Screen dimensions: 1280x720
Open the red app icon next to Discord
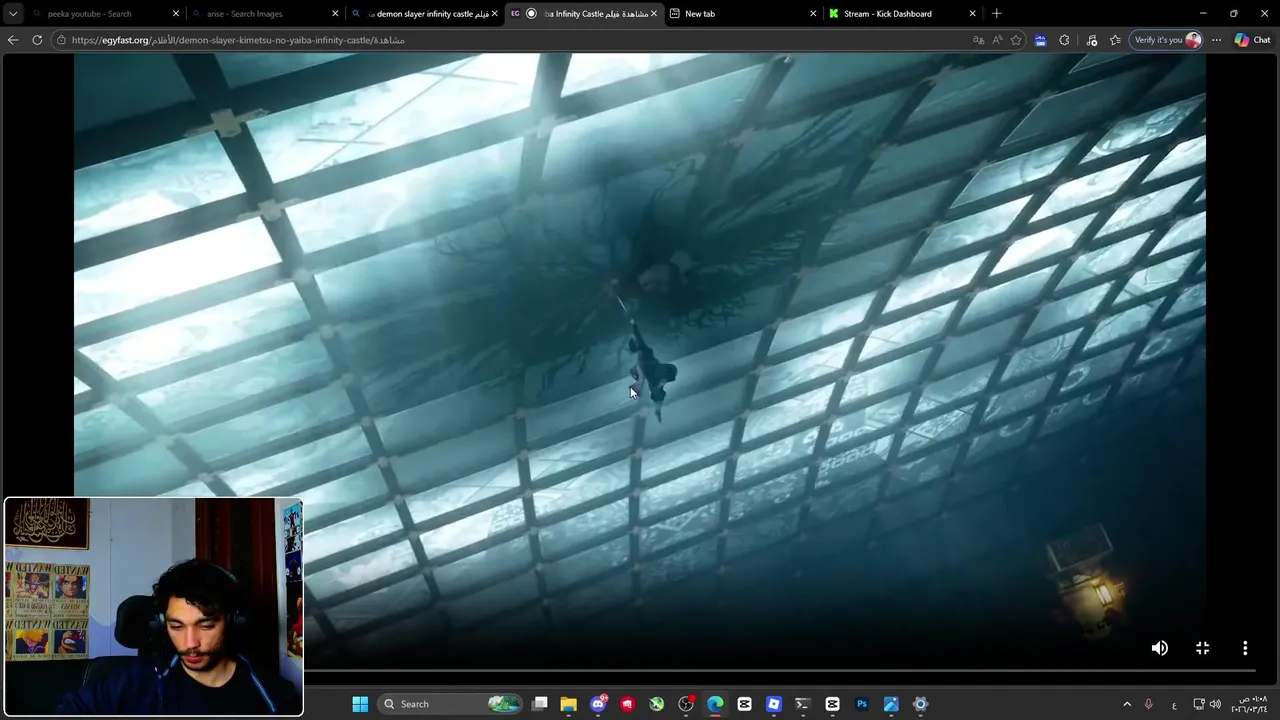627,704
